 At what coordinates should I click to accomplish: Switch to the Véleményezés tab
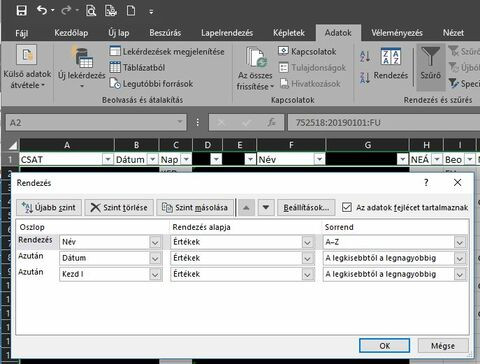click(x=397, y=33)
